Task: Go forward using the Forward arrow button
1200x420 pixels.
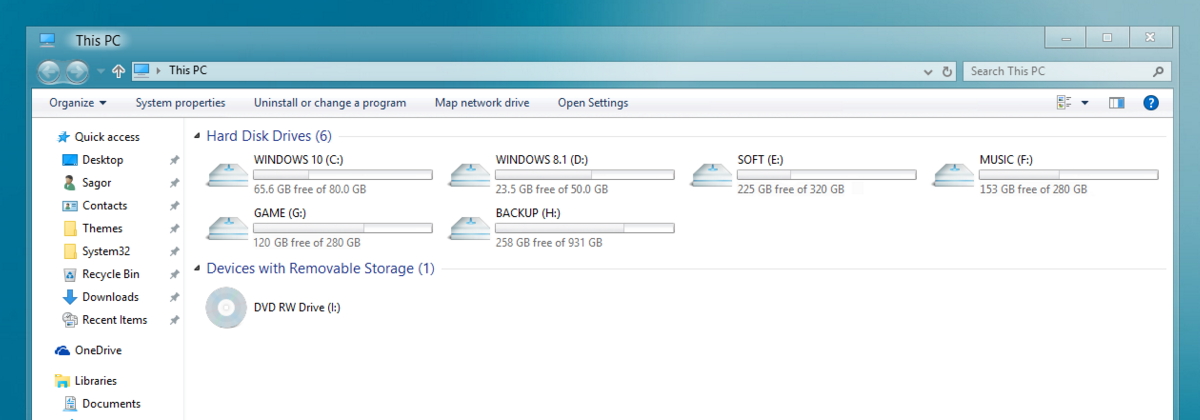Action: tap(77, 71)
